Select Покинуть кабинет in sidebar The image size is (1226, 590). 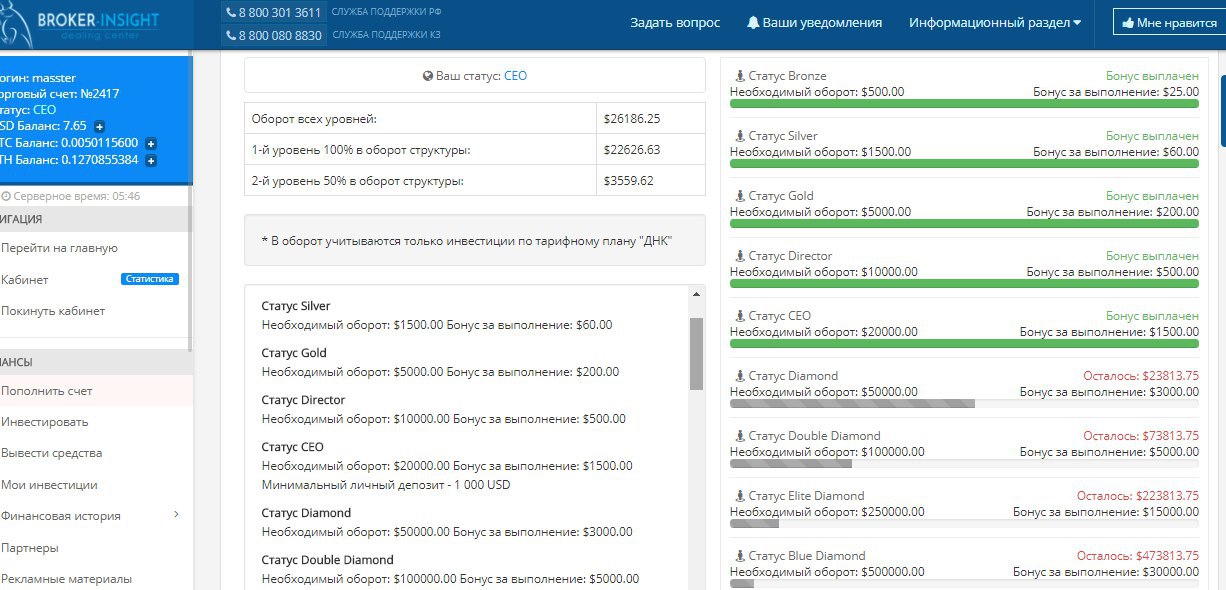pos(52,311)
